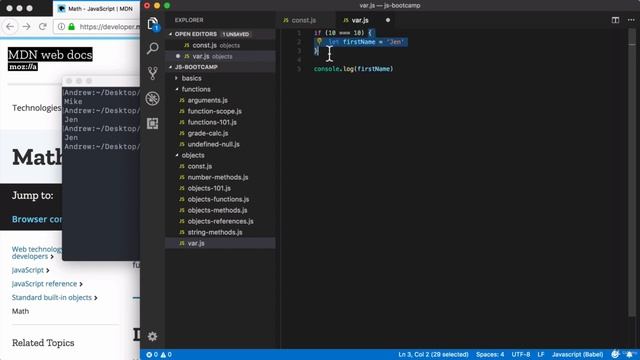
Task: Open functions-101.js in the file tree
Action: 212,122
